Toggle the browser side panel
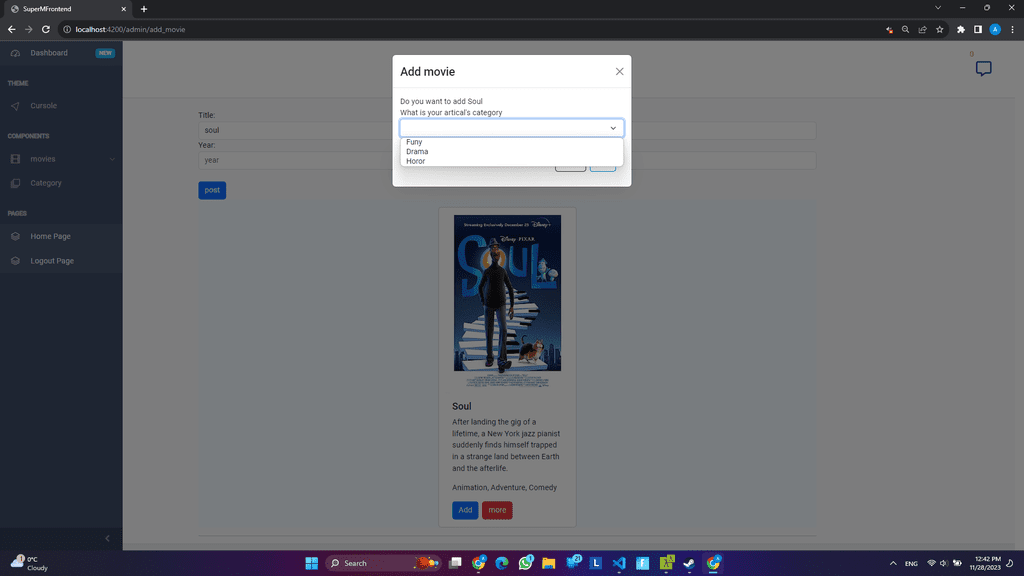The height and width of the screenshot is (576, 1024). pos(978,29)
